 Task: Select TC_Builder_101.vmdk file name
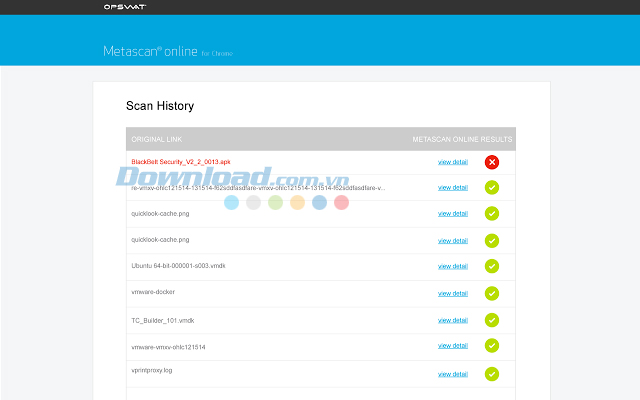[163, 320]
